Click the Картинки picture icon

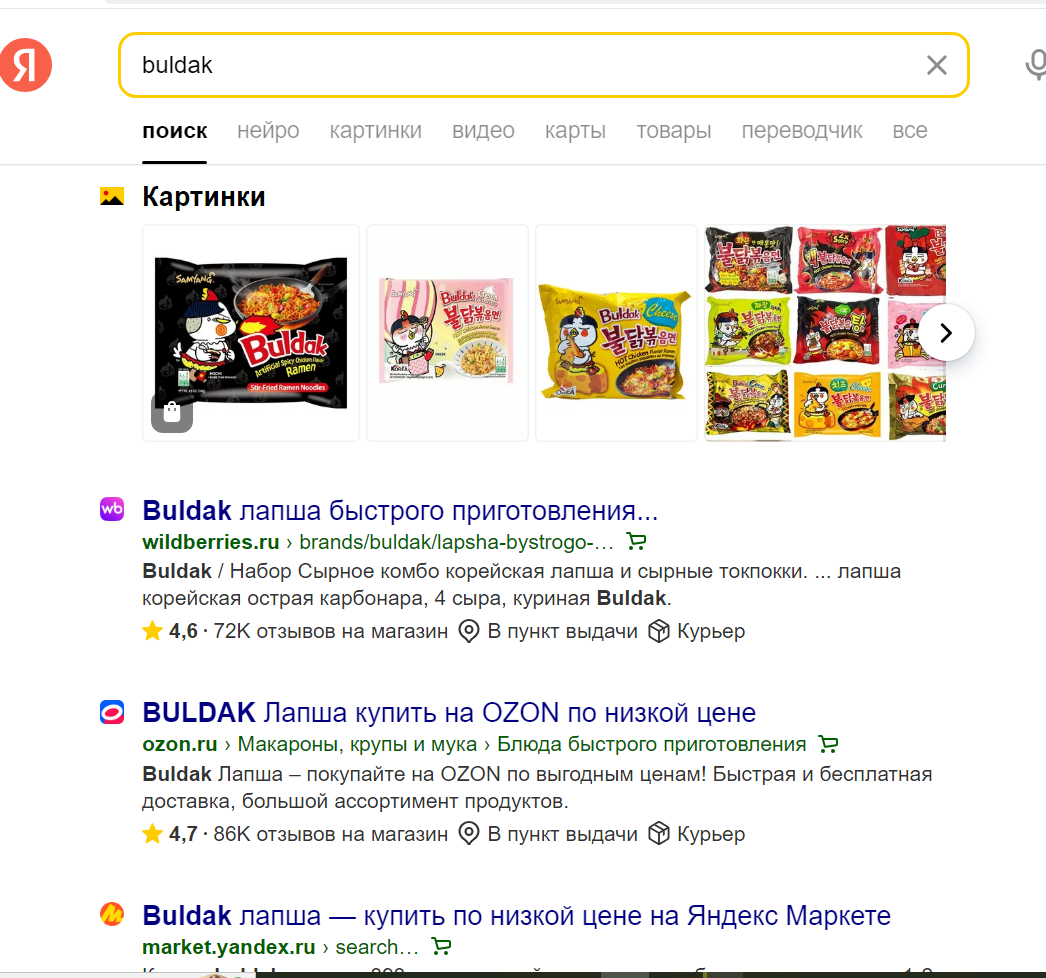112,196
